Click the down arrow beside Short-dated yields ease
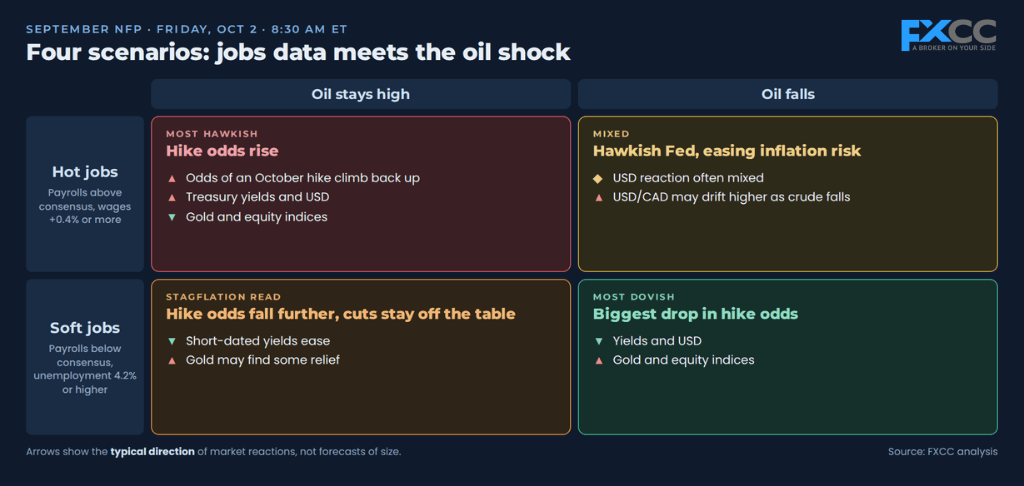 [x=172, y=341]
